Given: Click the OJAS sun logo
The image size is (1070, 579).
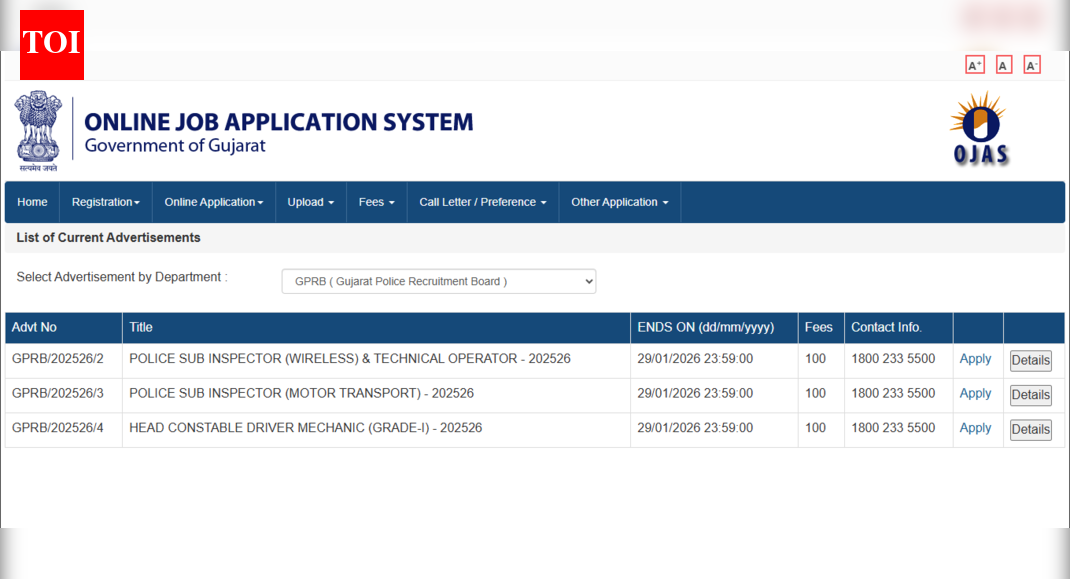Looking at the screenshot, I should pyautogui.click(x=979, y=129).
